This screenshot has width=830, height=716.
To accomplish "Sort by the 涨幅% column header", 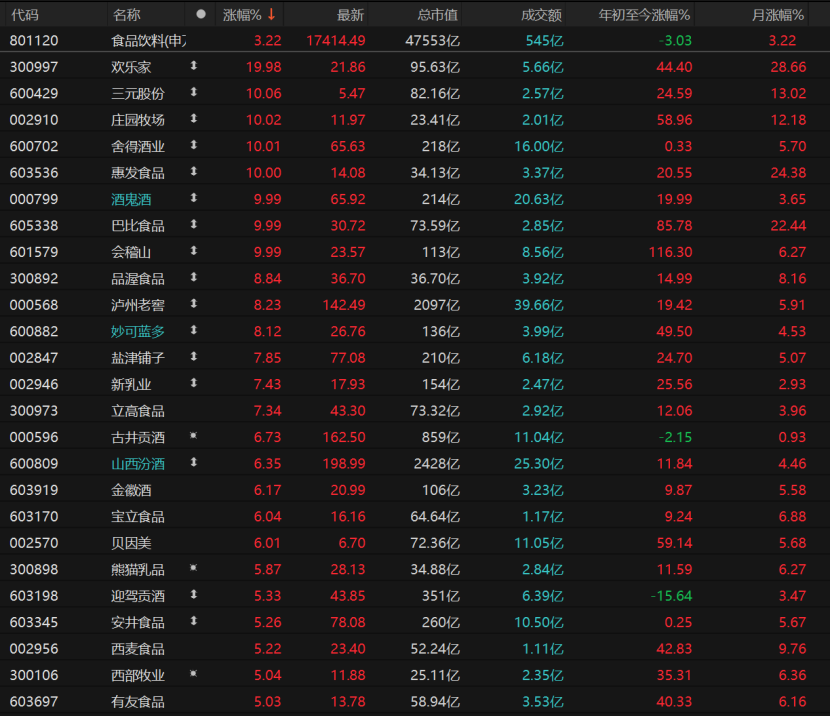I will (242, 15).
